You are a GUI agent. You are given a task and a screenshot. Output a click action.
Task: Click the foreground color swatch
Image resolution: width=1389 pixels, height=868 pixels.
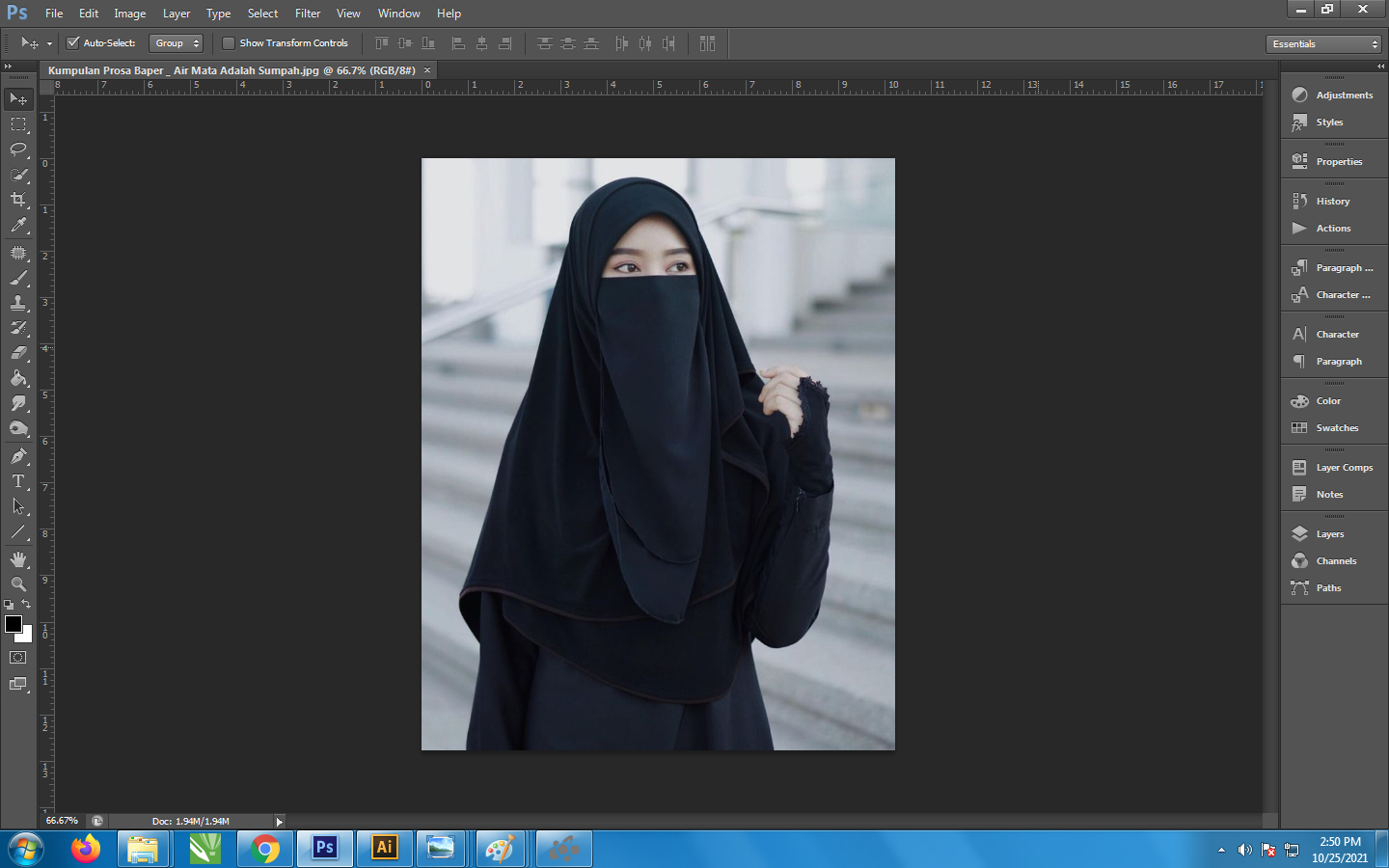[x=14, y=624]
